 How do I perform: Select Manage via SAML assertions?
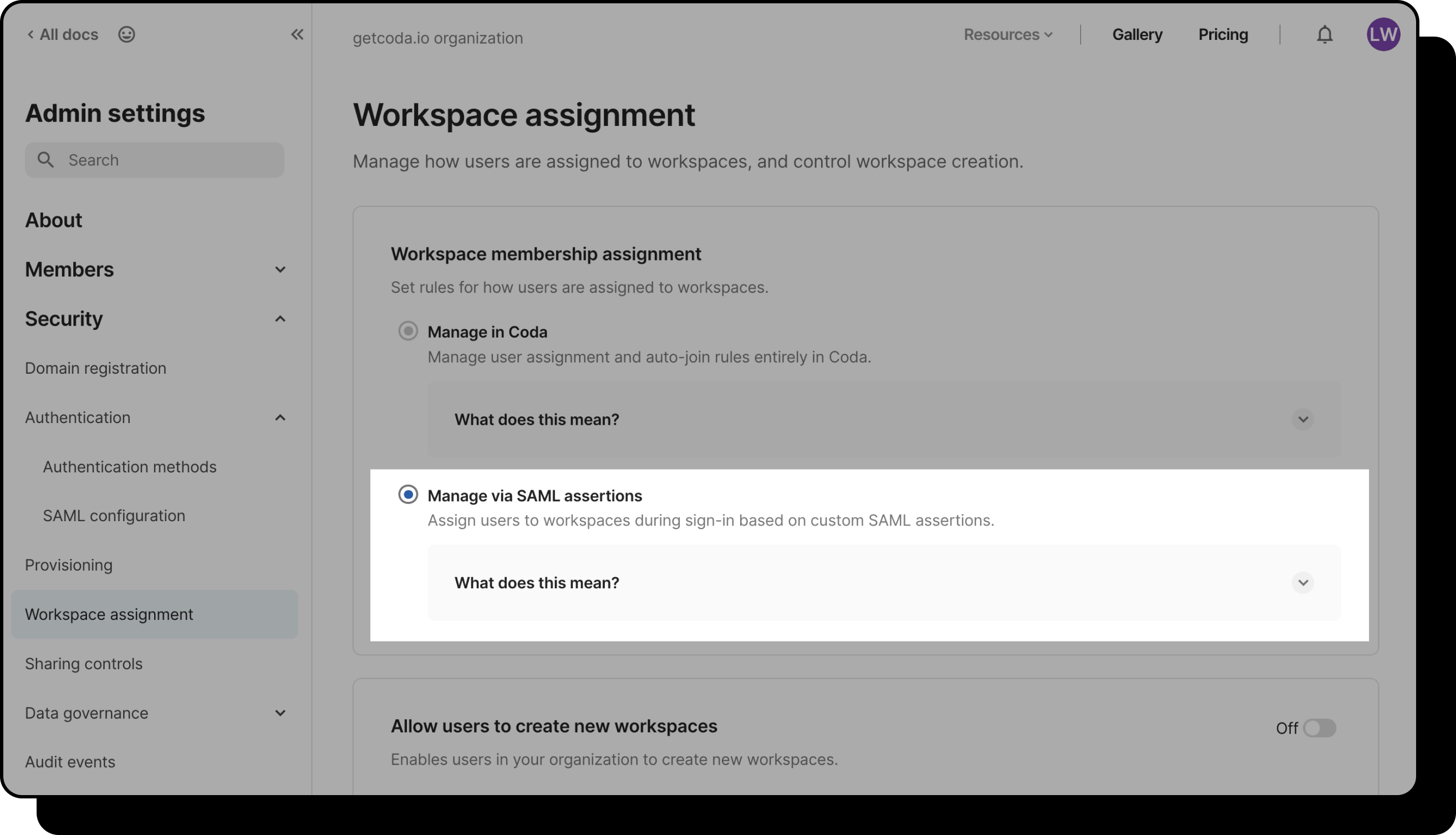click(x=408, y=495)
